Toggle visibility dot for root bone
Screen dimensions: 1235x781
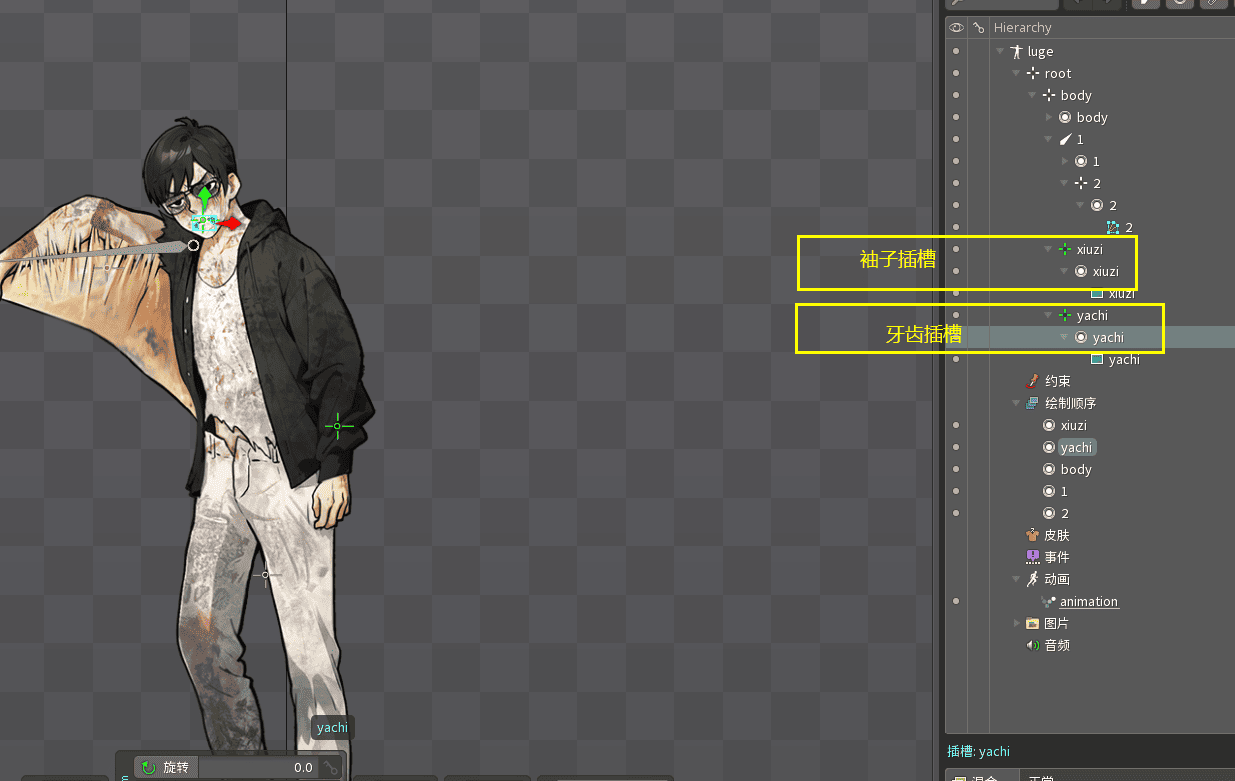(956, 73)
